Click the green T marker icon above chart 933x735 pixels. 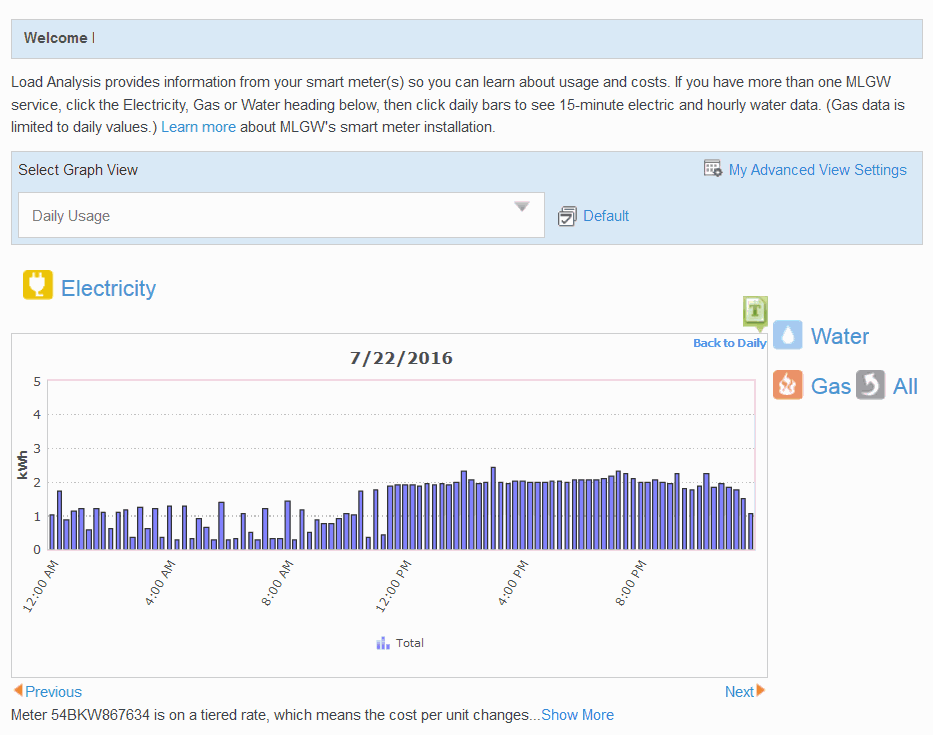pyautogui.click(x=755, y=313)
